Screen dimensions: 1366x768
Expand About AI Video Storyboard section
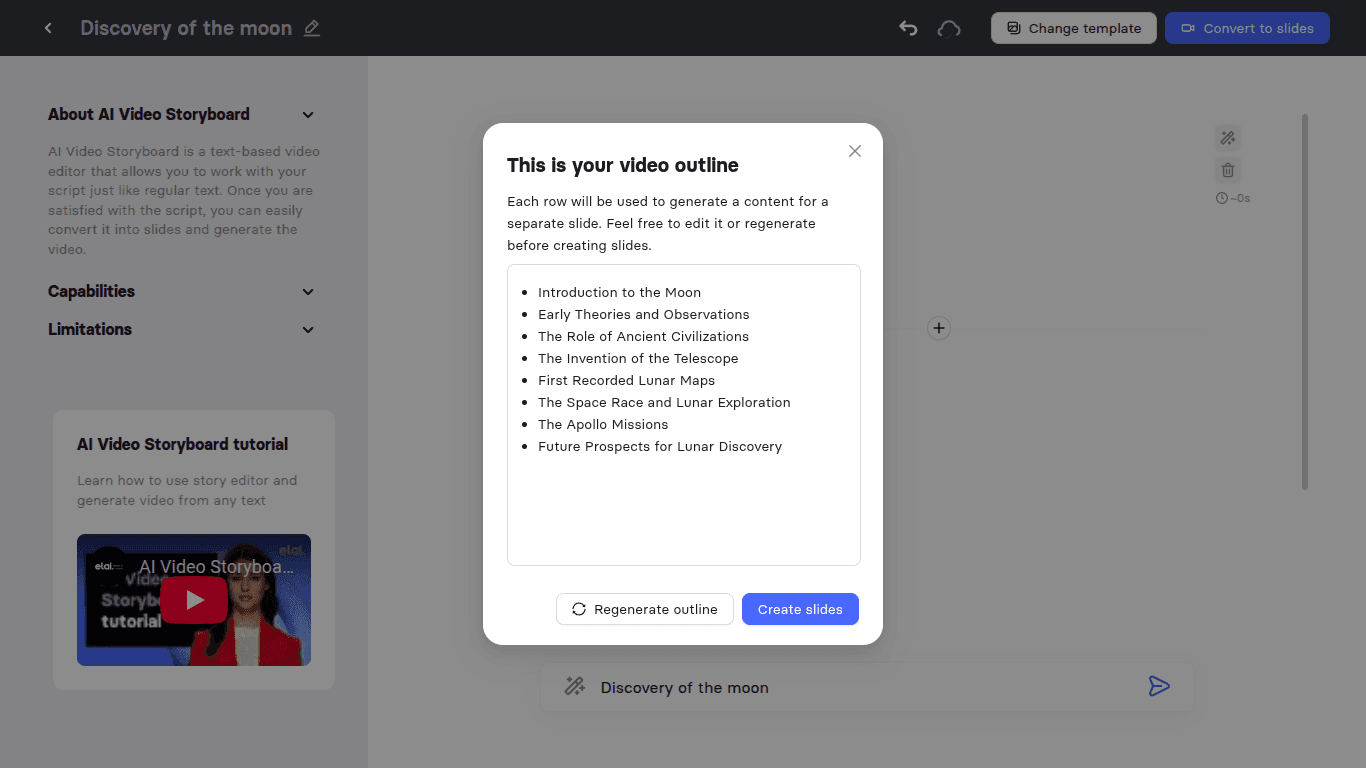coord(308,115)
